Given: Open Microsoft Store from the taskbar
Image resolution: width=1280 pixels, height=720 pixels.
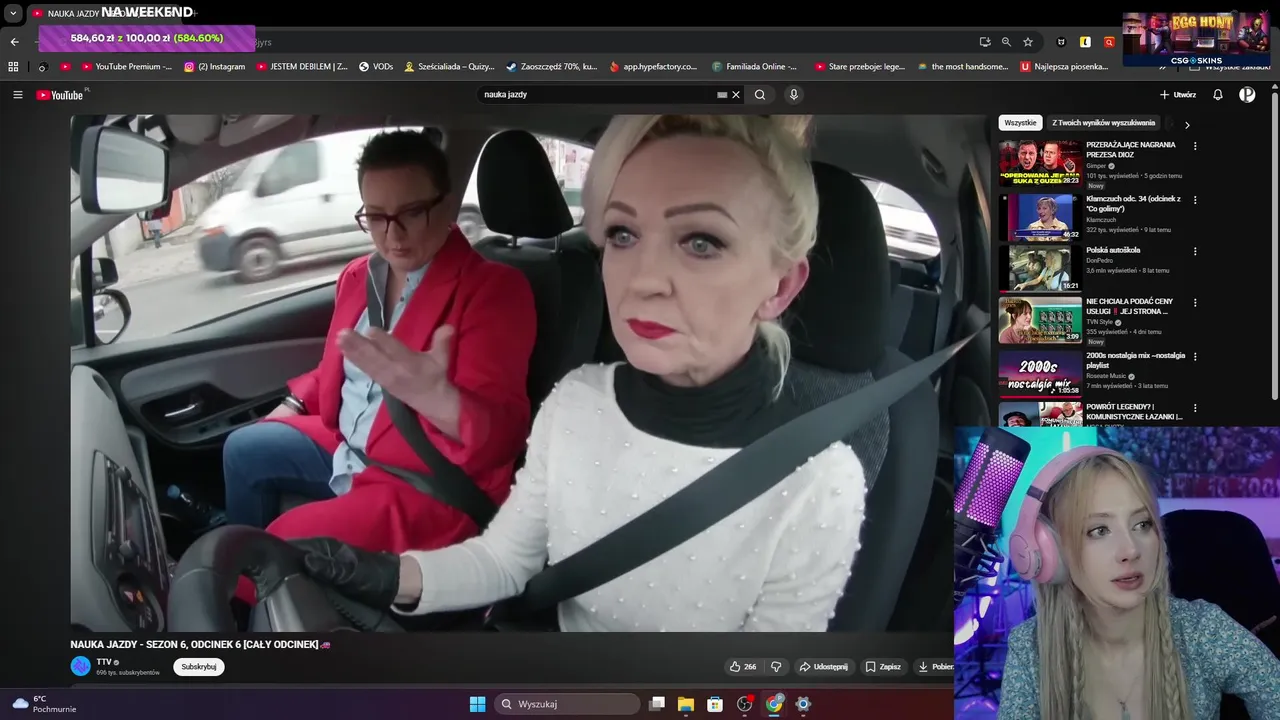Looking at the screenshot, I should pos(715,704).
